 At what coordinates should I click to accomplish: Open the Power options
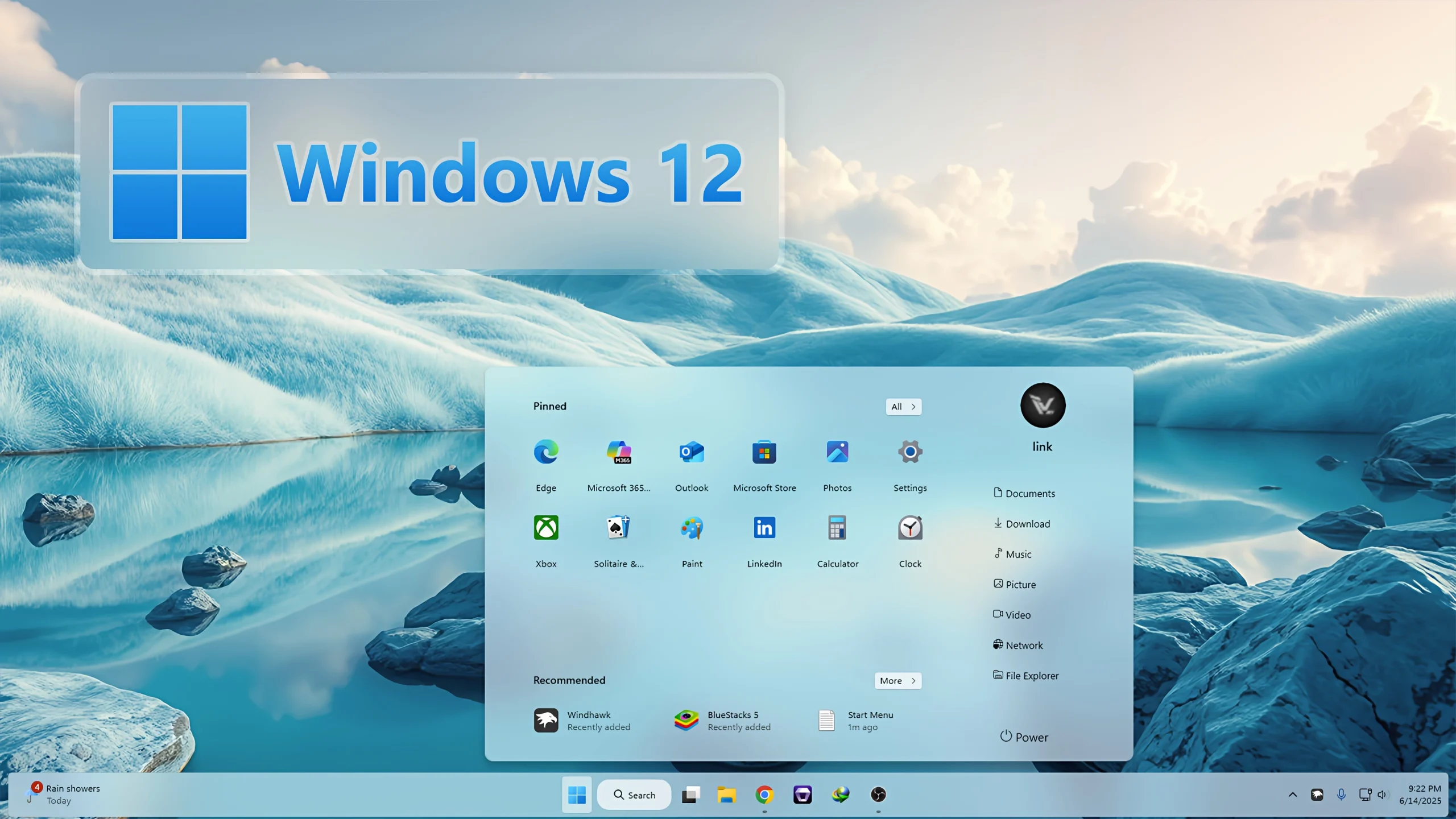pyautogui.click(x=1024, y=737)
